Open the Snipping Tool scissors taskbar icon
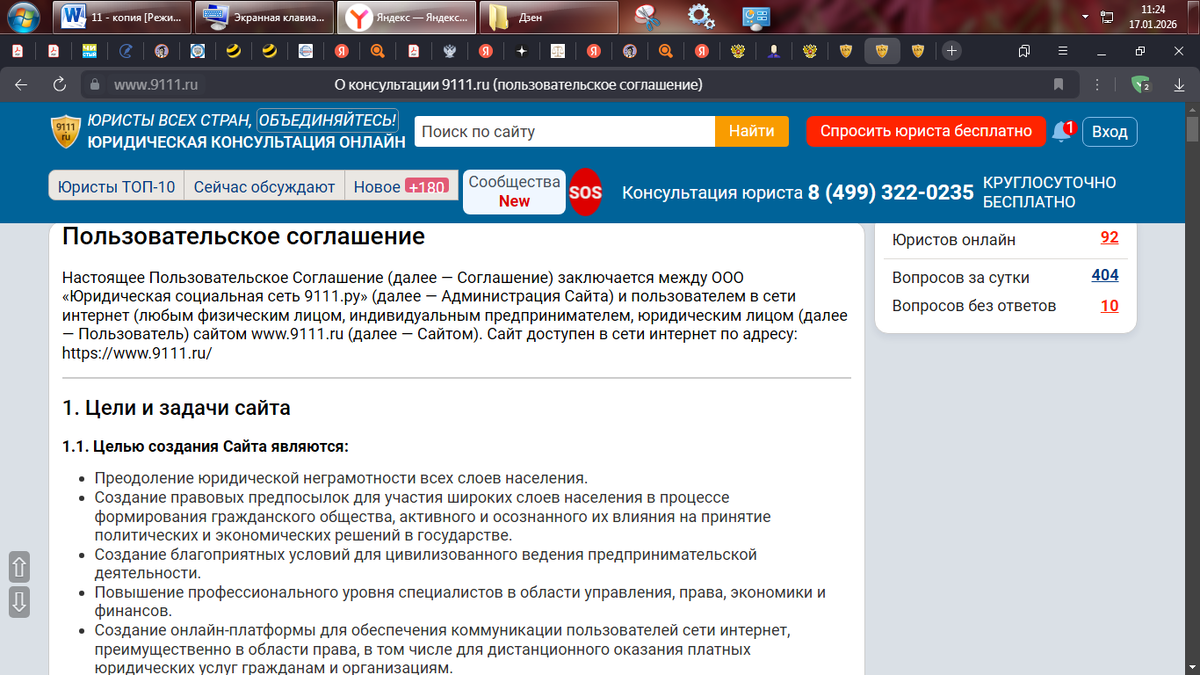1200x675 pixels. [x=649, y=17]
